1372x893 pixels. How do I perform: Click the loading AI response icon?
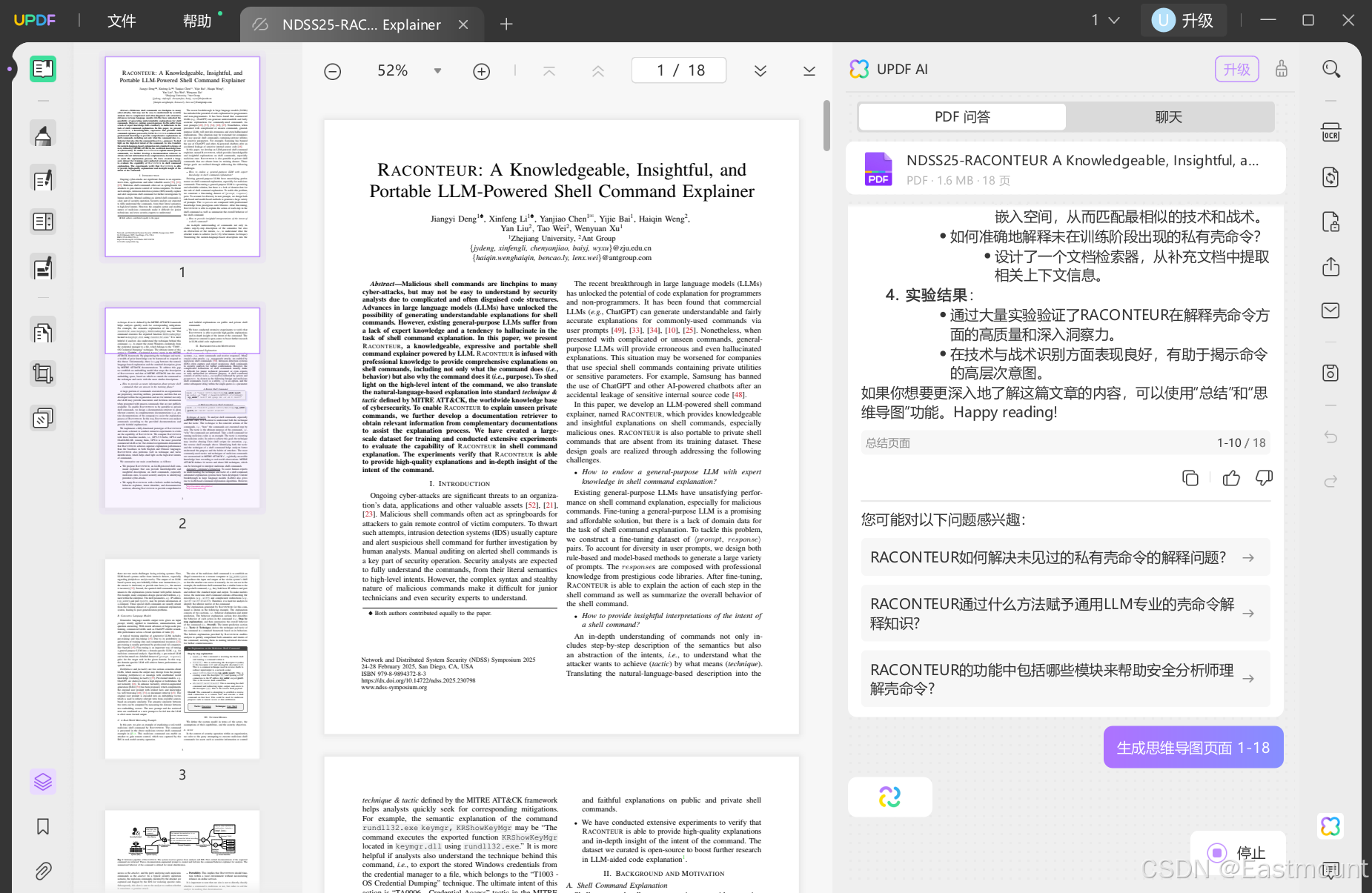[889, 797]
